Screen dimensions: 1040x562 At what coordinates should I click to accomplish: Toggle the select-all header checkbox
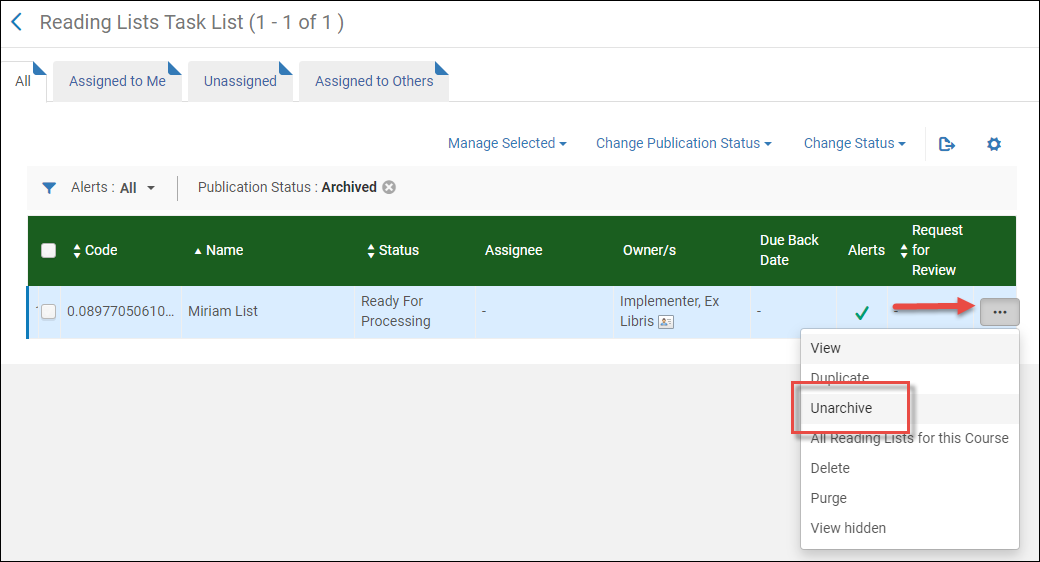pyautogui.click(x=48, y=250)
